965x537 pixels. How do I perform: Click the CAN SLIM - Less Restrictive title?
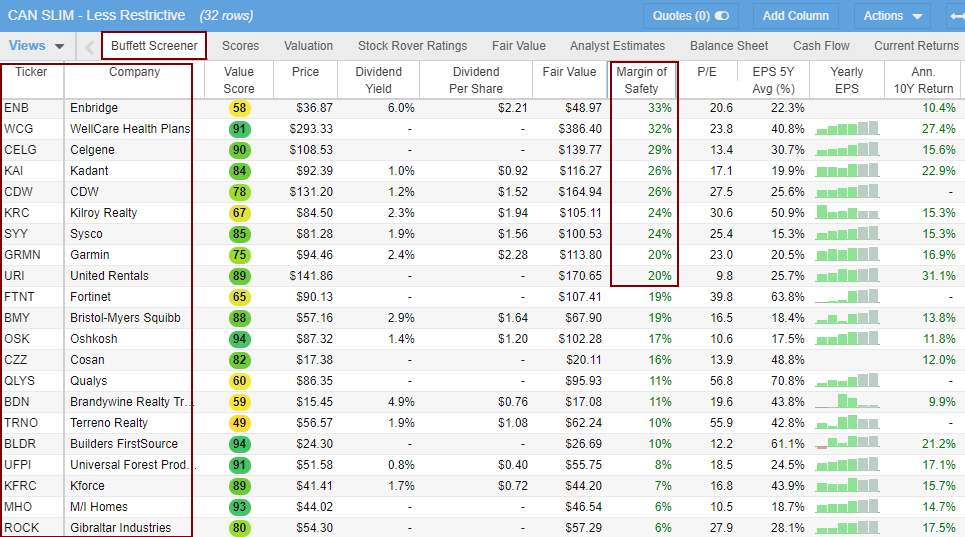(x=96, y=15)
